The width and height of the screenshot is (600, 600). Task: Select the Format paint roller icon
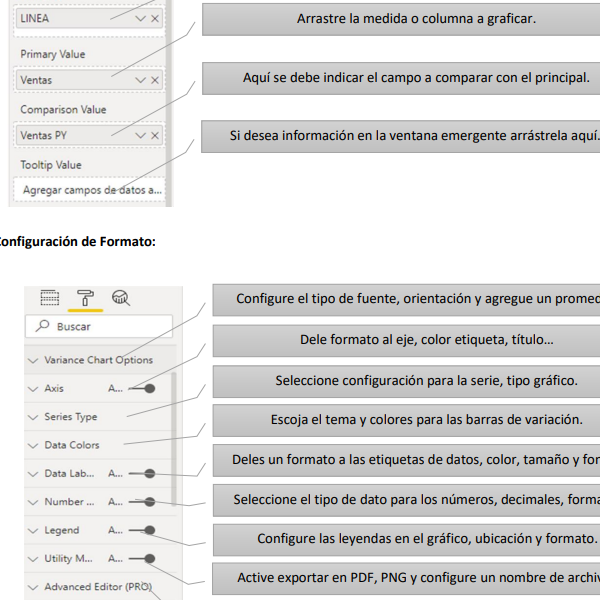coord(85,298)
